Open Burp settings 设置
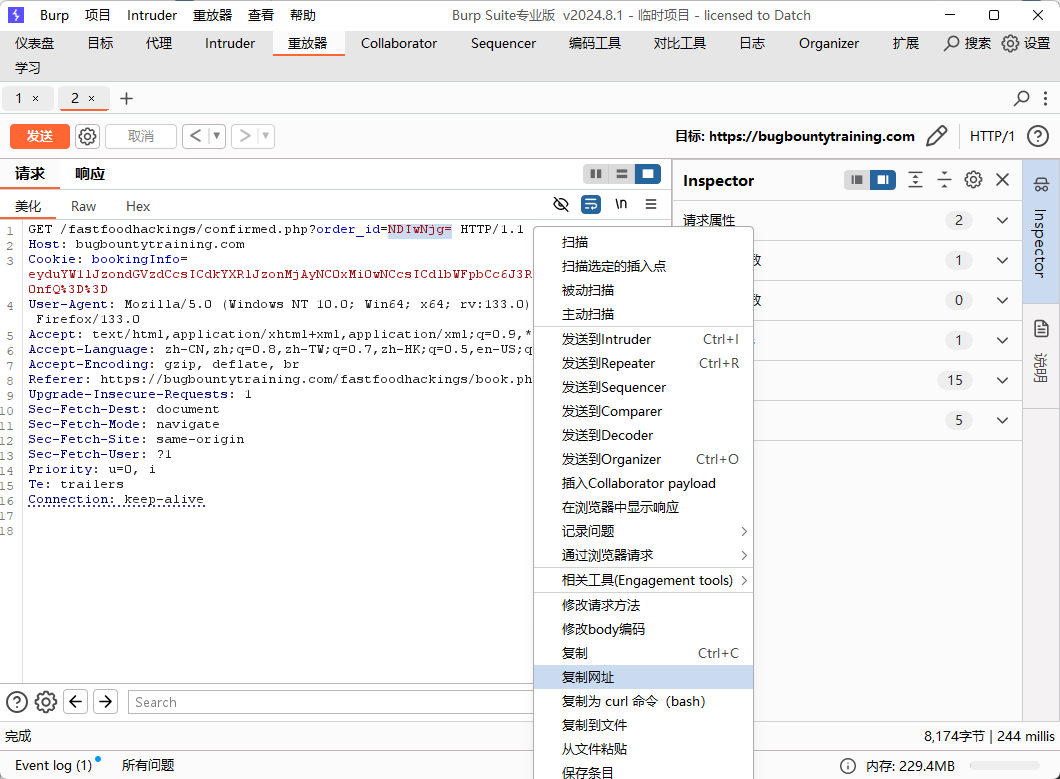This screenshot has height=779, width=1060. (x=1026, y=43)
